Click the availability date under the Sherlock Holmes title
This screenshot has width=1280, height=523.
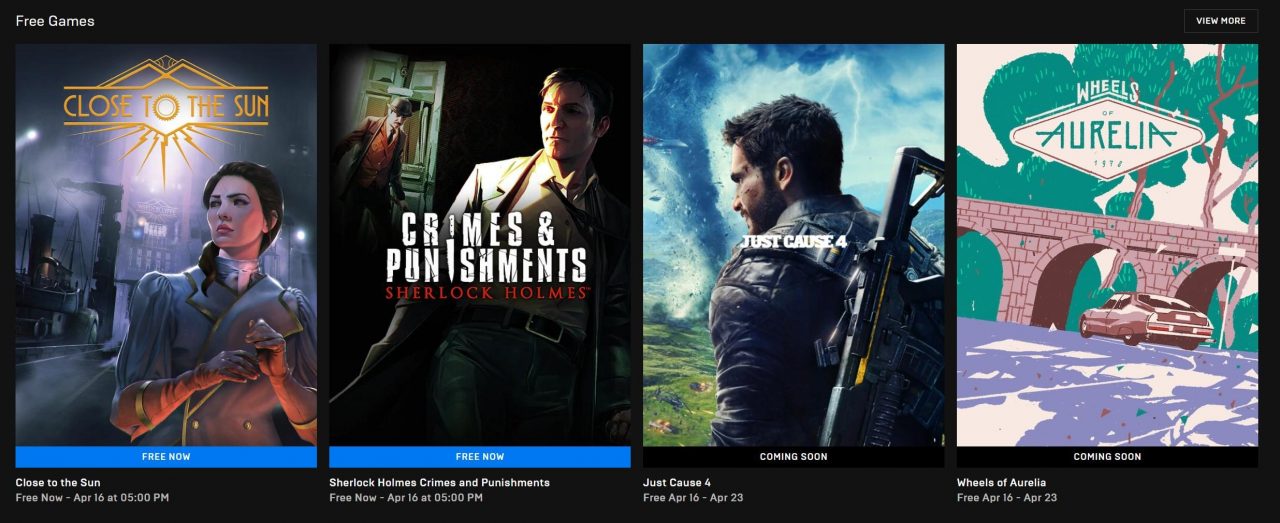[406, 498]
